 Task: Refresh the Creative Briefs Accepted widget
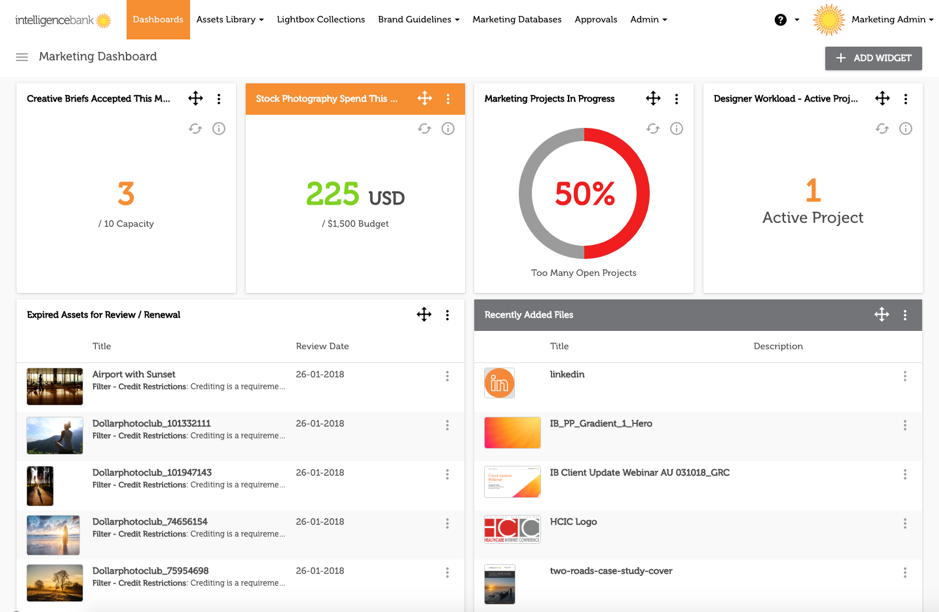point(195,129)
